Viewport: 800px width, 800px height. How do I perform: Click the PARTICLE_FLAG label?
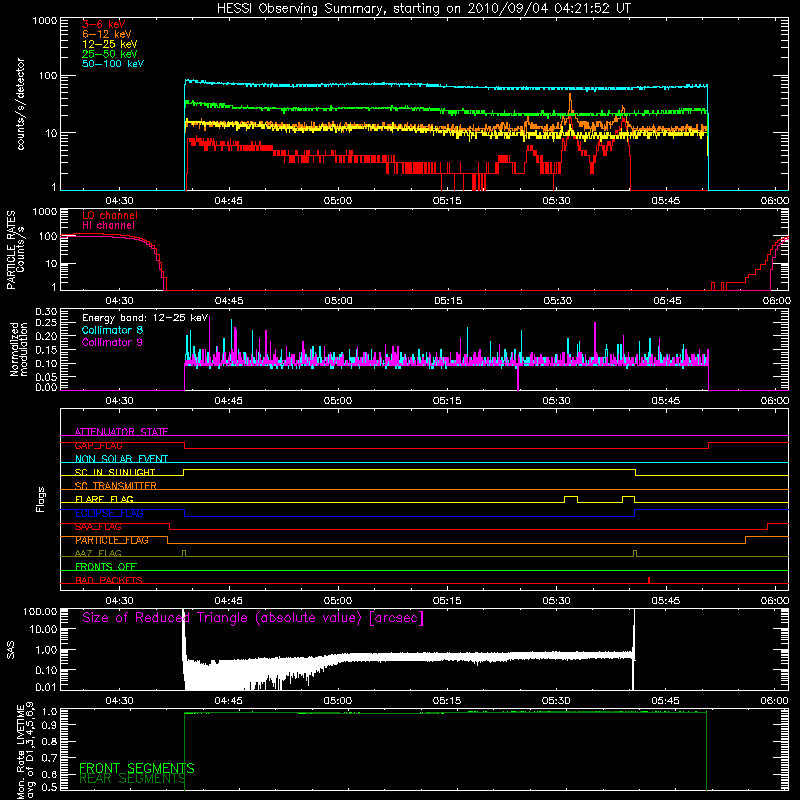click(112, 540)
